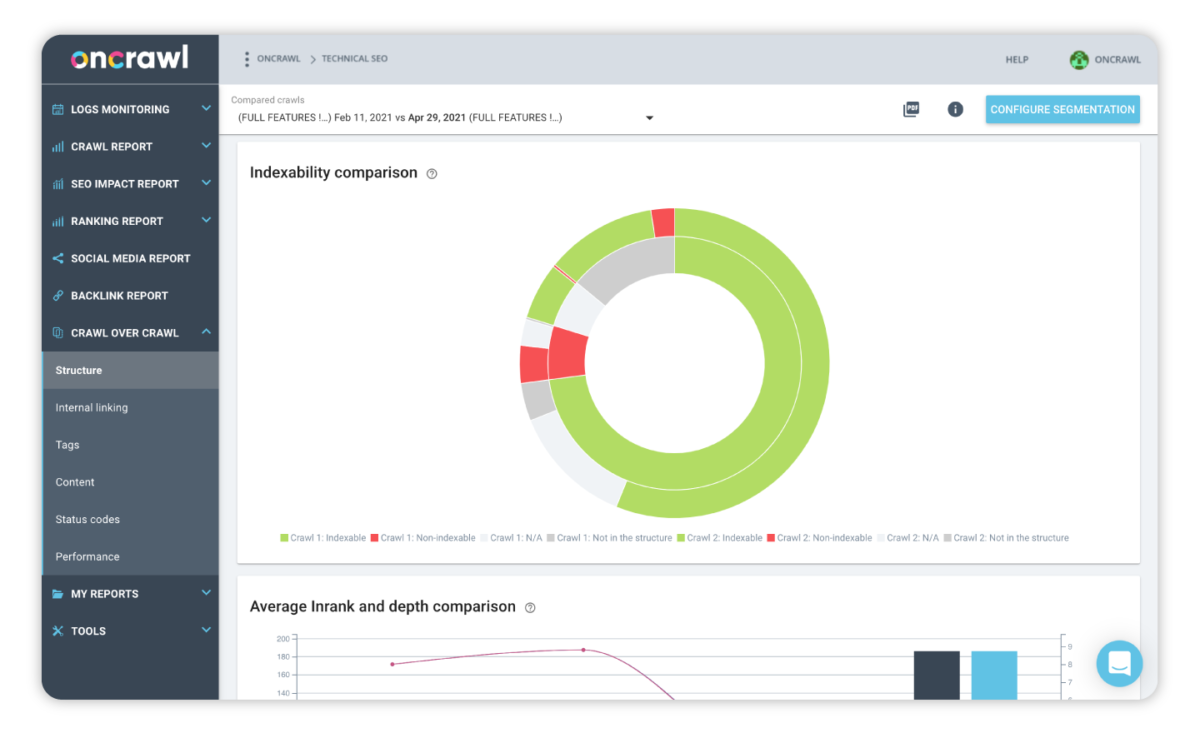Toggle the Crawl 1: Non-indexable legend entry
The width and height of the screenshot is (1200, 733).
[423, 538]
